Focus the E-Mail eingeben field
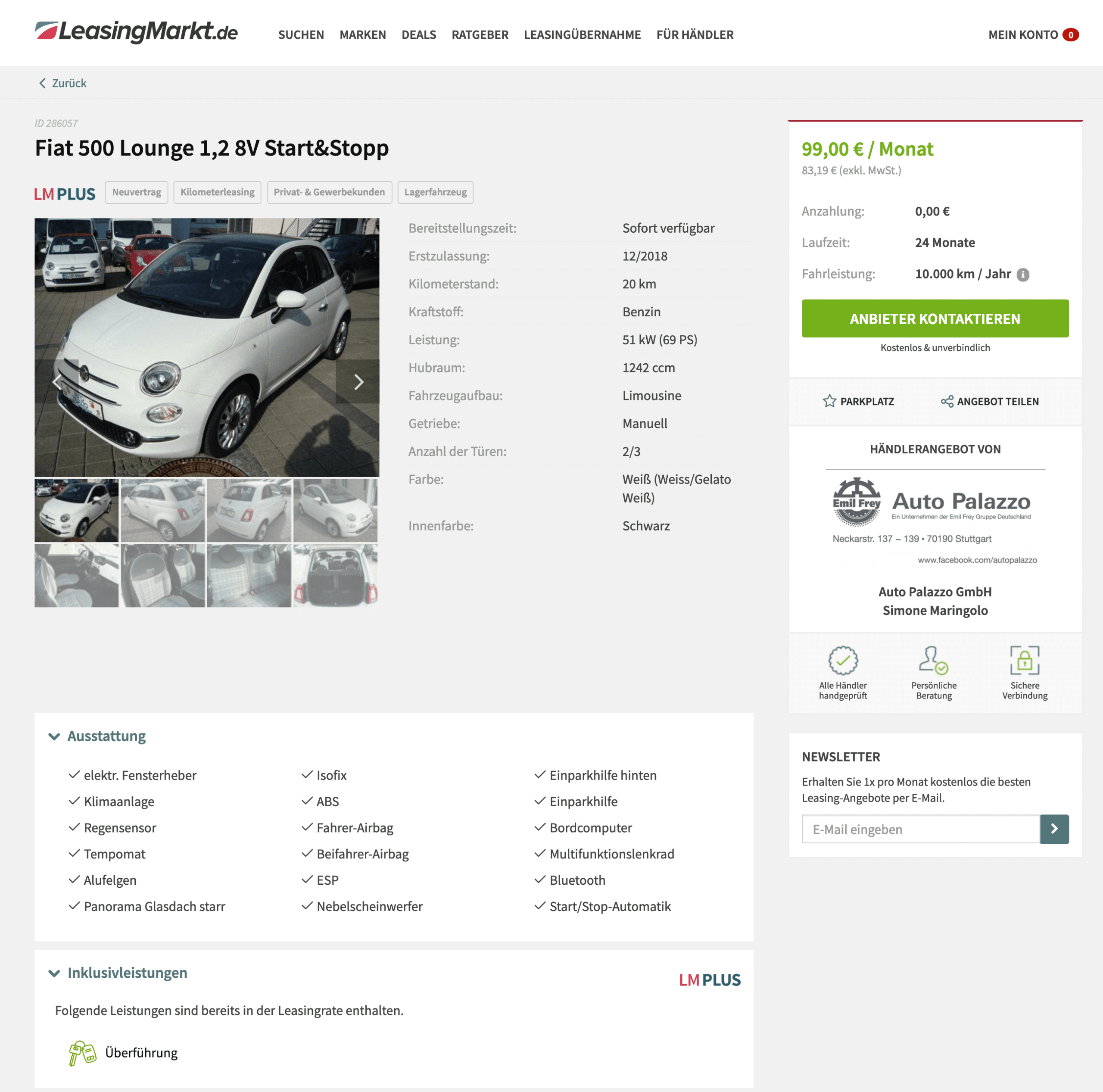 tap(920, 829)
